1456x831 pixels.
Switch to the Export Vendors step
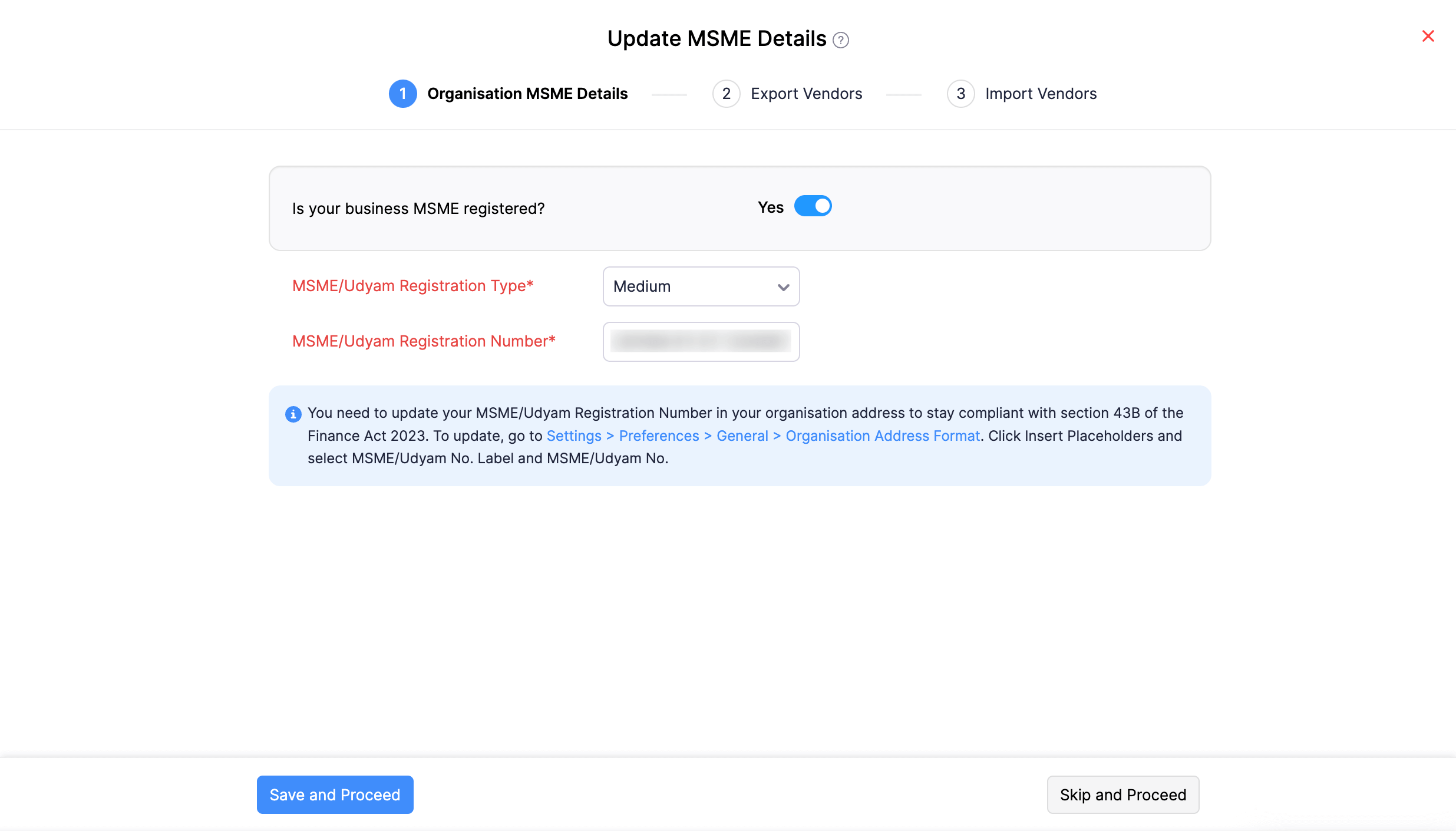[x=805, y=93]
